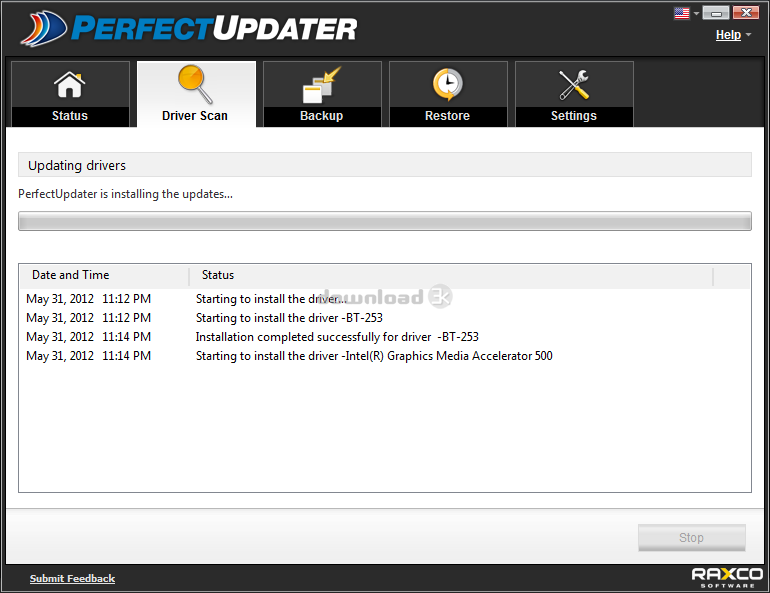Screen dimensions: 770x593
Task: Click the Raxco Software logo
Action: (727, 577)
